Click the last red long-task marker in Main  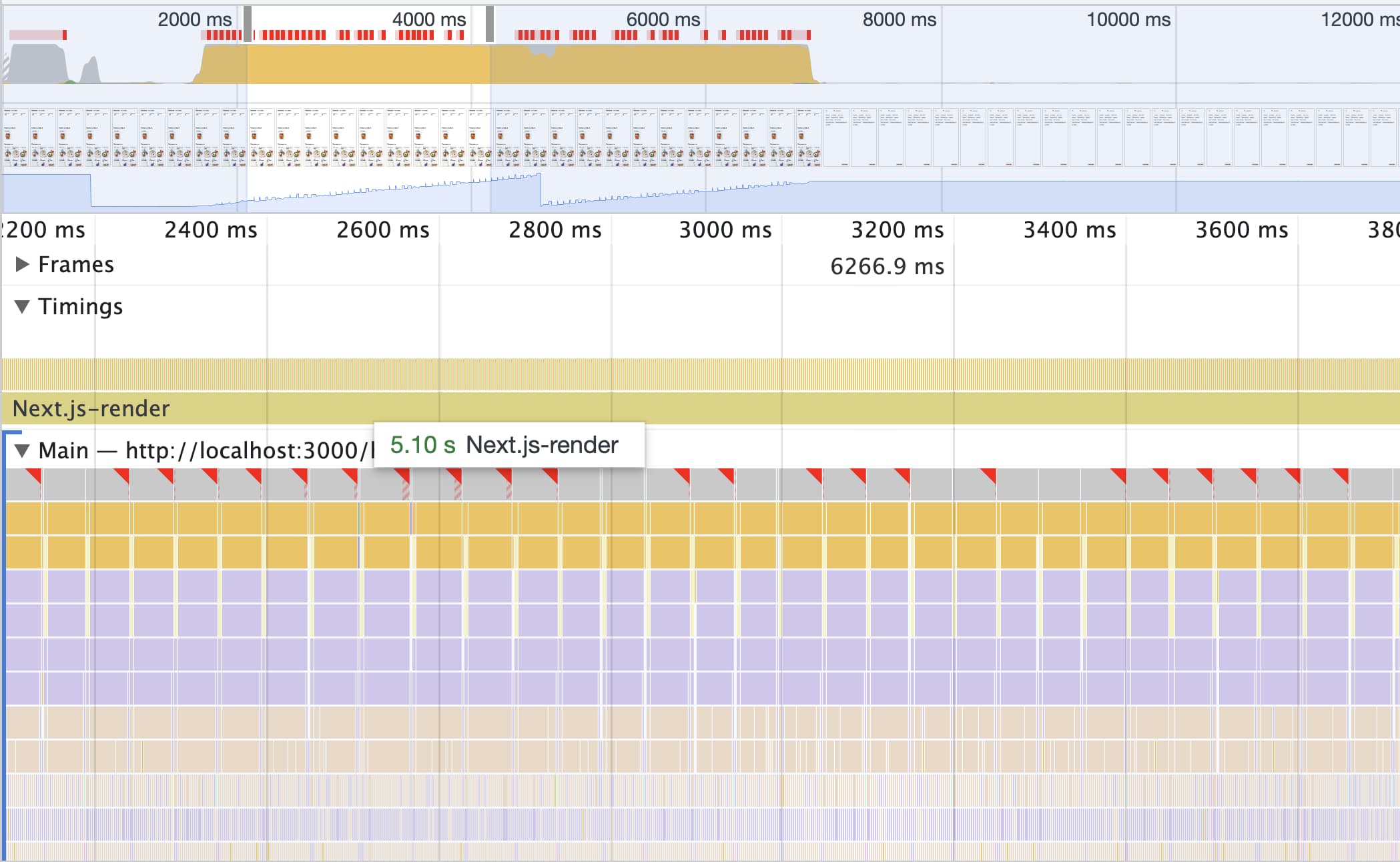point(1342,475)
